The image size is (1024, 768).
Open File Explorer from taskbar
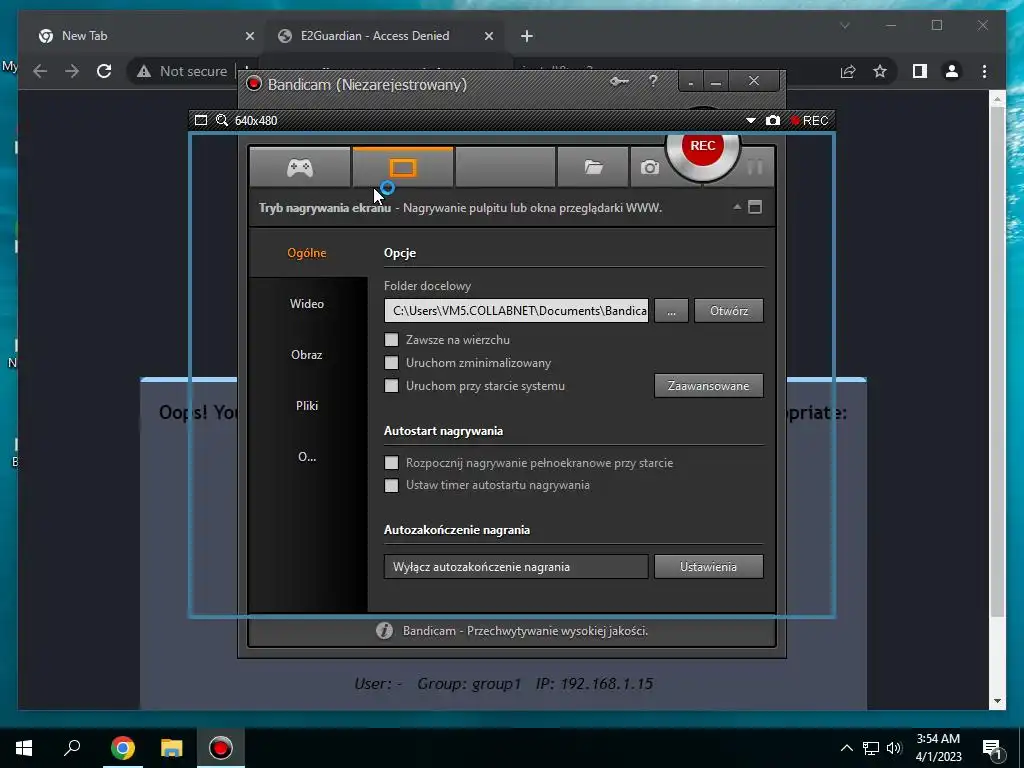pyautogui.click(x=172, y=748)
